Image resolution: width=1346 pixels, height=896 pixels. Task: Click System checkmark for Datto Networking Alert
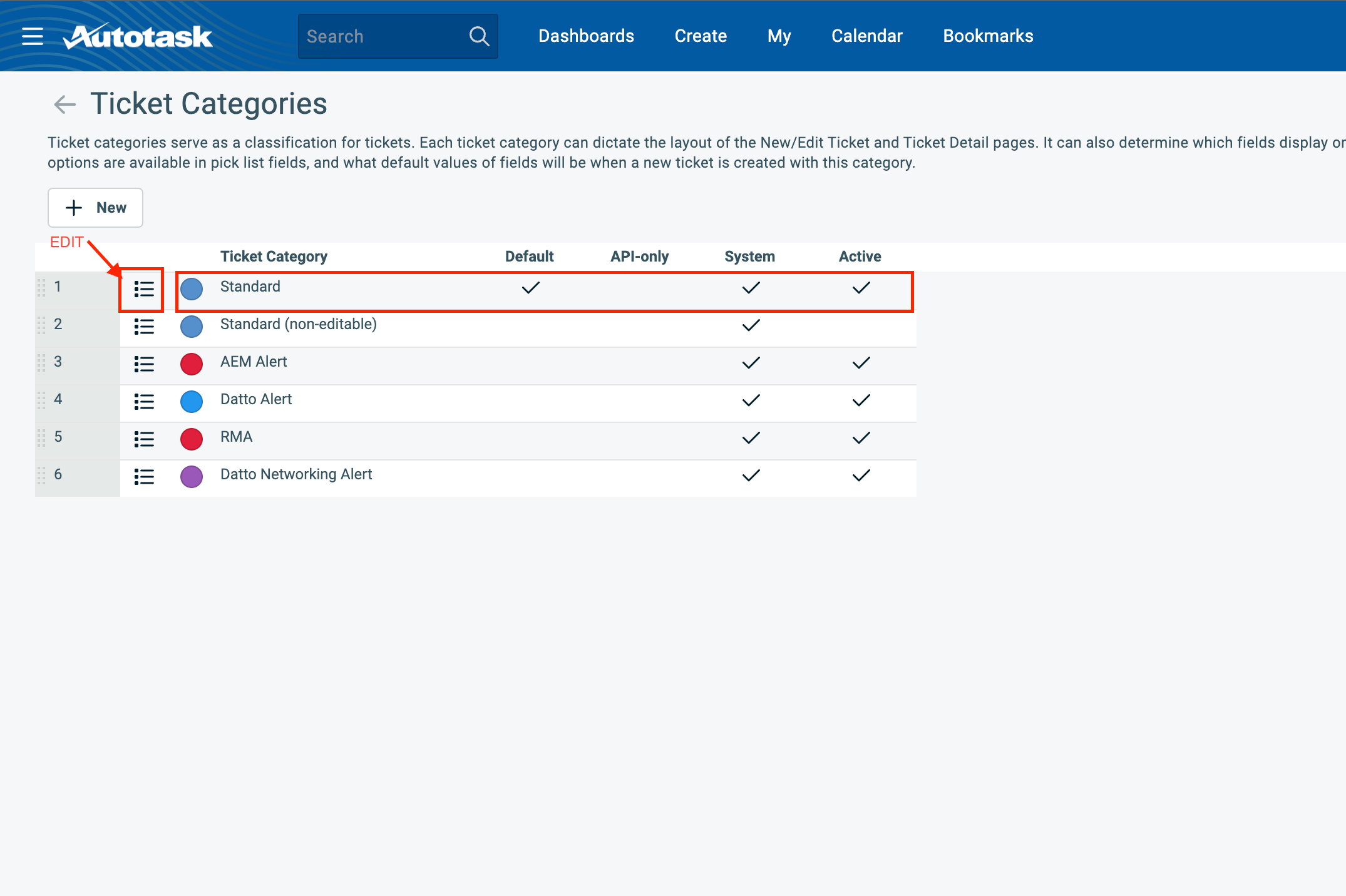coord(751,476)
